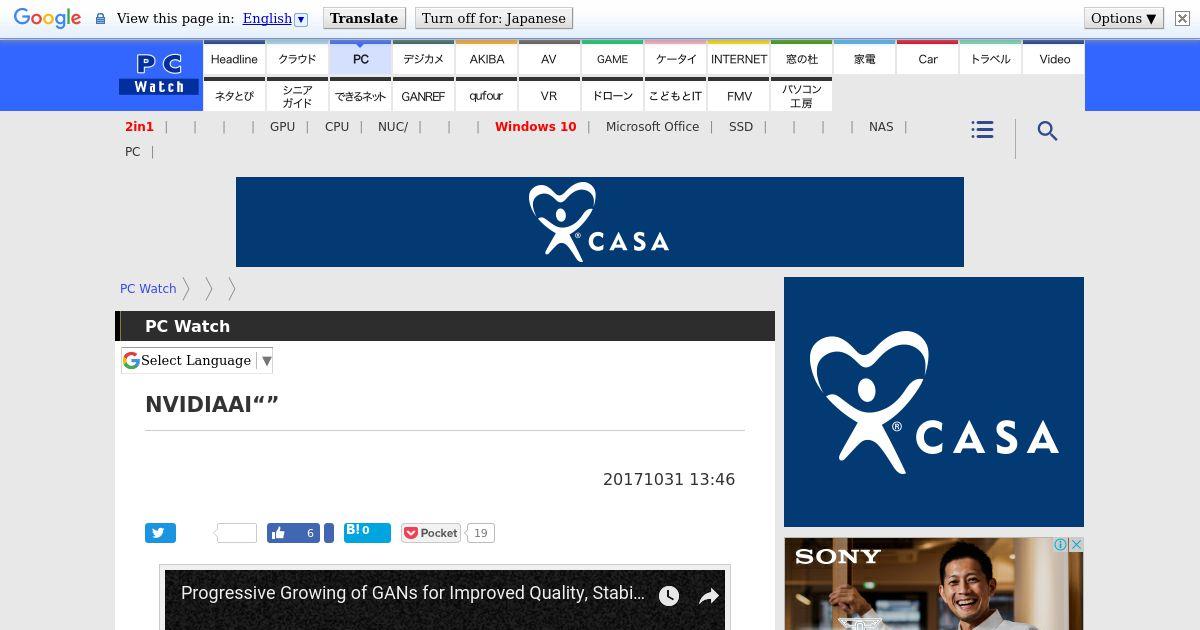Viewport: 1200px width, 630px height.
Task: Click Turn off for: Japanese button
Action: tap(494, 18)
